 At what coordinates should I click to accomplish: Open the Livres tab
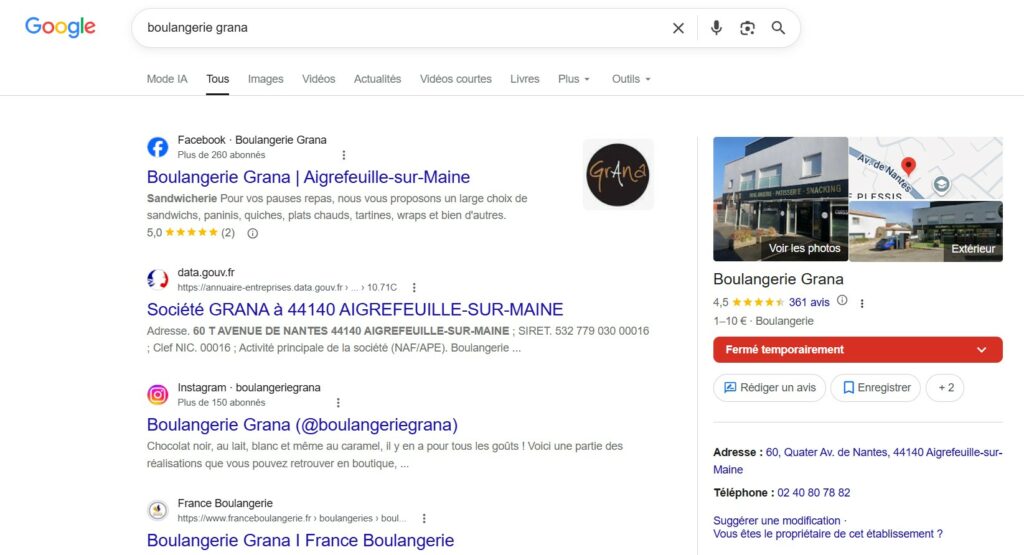coord(525,79)
